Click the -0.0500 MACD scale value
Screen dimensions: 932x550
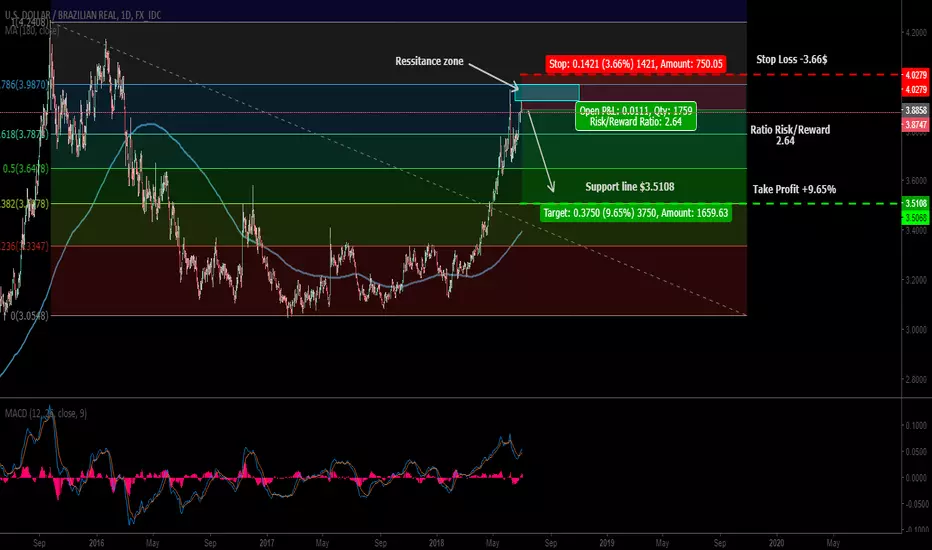point(915,504)
